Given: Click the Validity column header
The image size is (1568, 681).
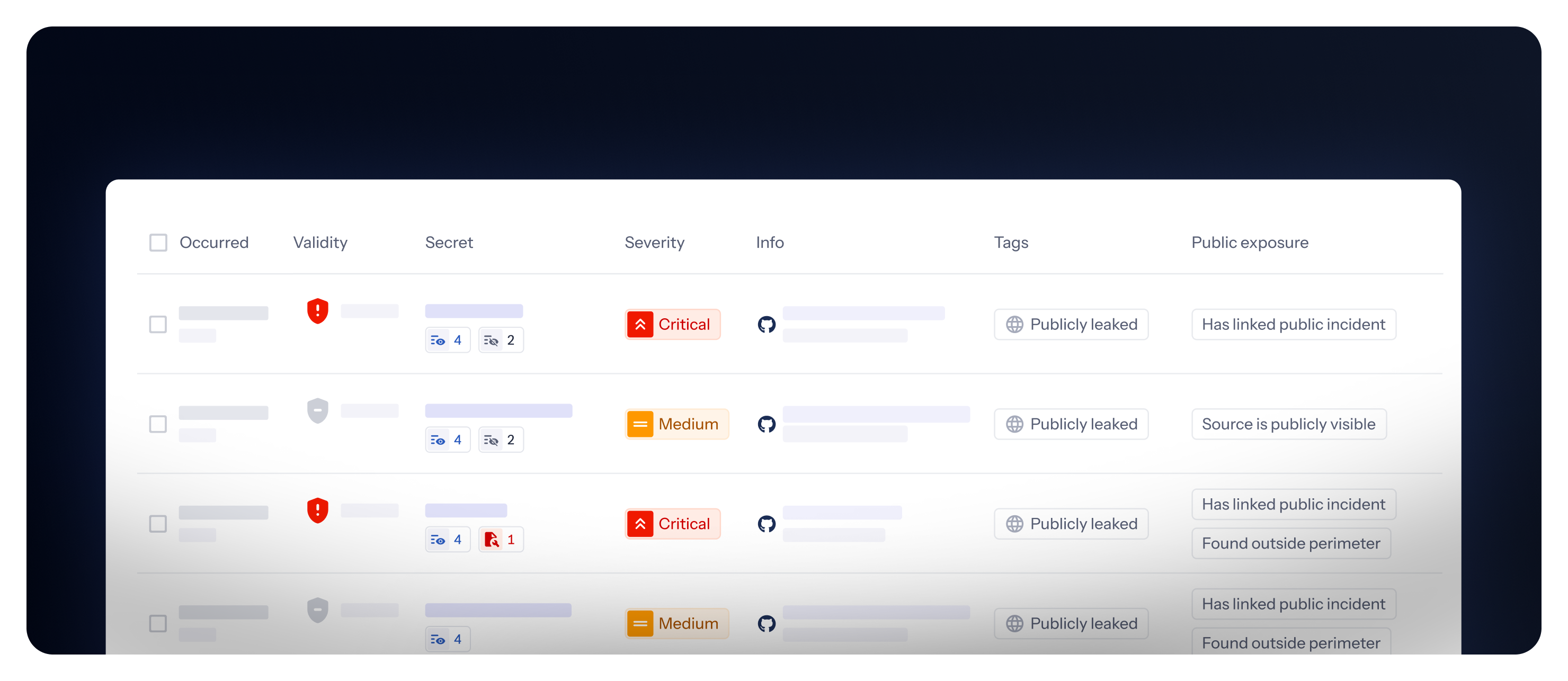Looking at the screenshot, I should pyautogui.click(x=320, y=243).
